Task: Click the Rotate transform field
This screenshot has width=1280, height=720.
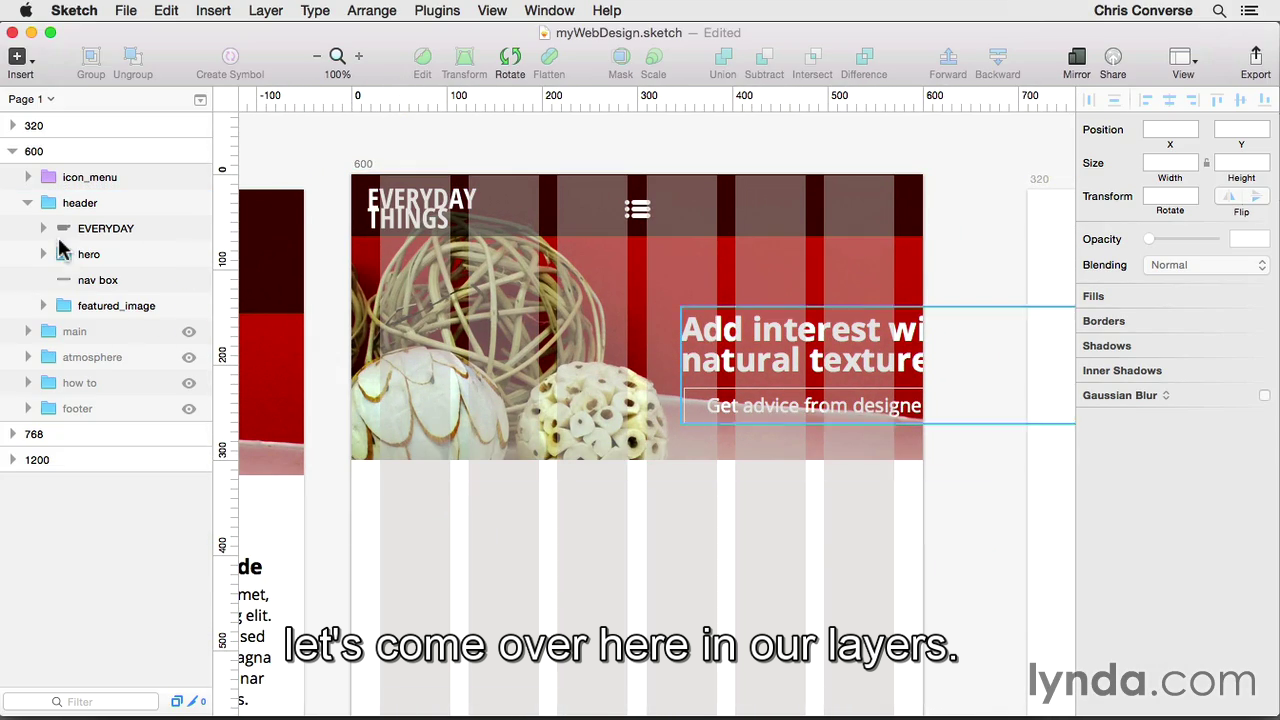Action: pyautogui.click(x=1170, y=197)
